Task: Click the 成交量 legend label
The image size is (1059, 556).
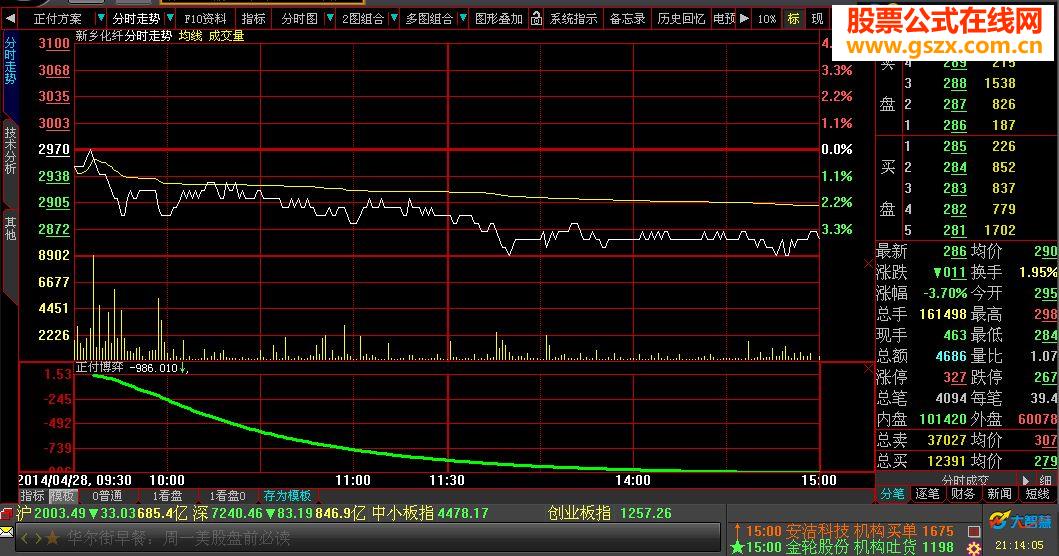Action: (226, 36)
